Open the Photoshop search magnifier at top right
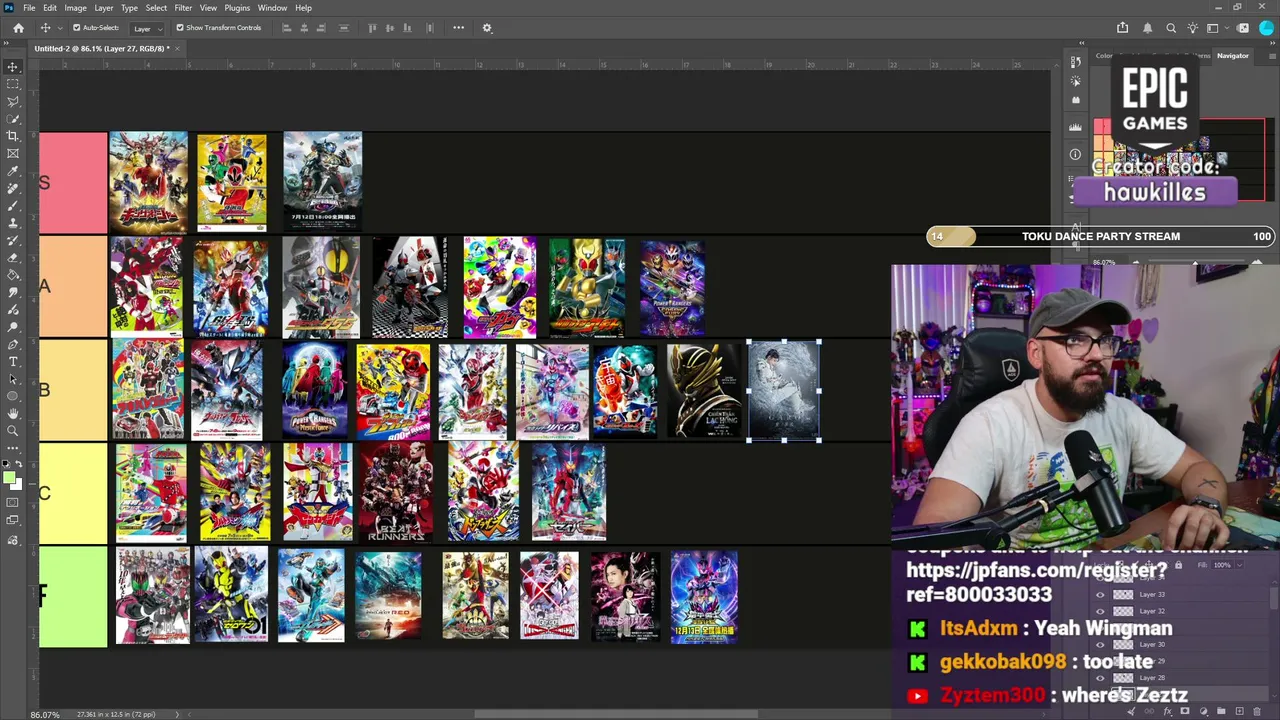This screenshot has width=1280, height=720. pyautogui.click(x=1171, y=28)
